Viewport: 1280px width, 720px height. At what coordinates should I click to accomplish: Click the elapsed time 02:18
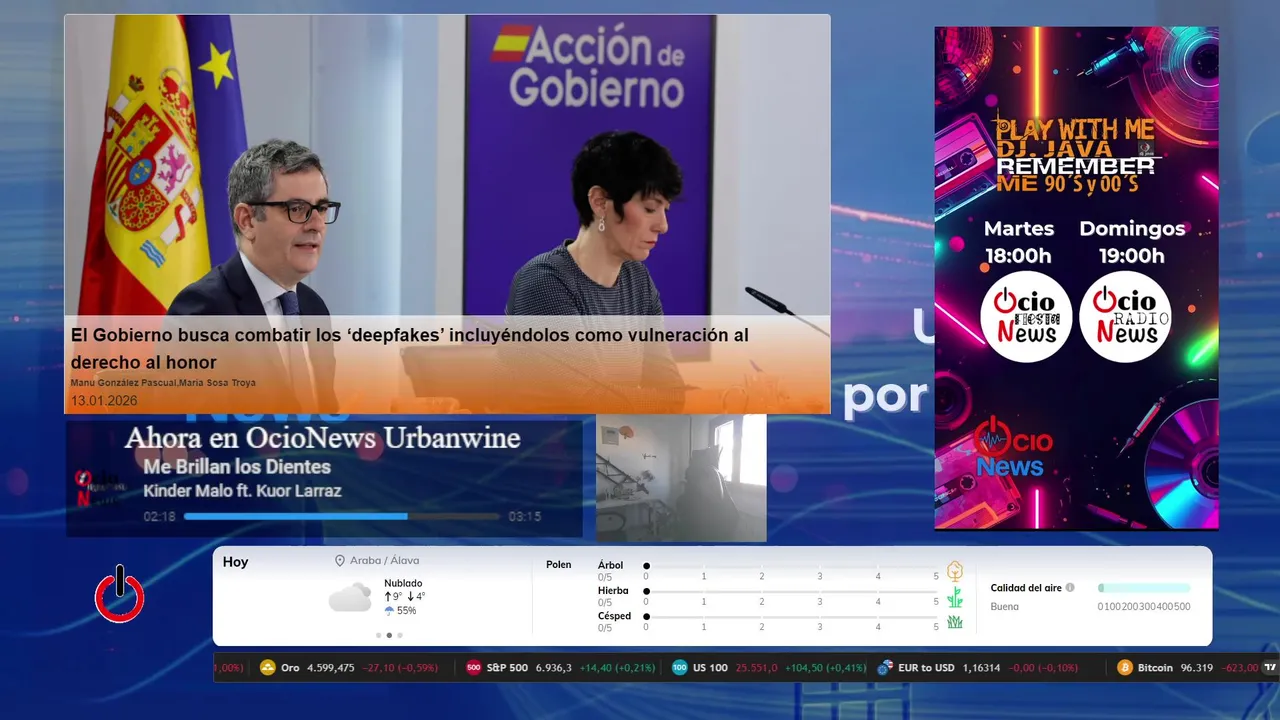(159, 517)
